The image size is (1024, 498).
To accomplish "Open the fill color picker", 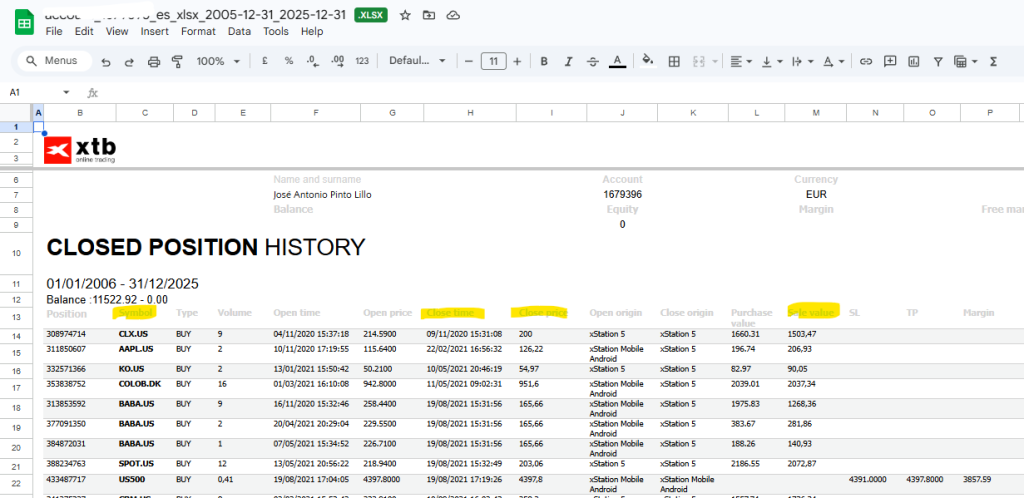I will (x=647, y=62).
